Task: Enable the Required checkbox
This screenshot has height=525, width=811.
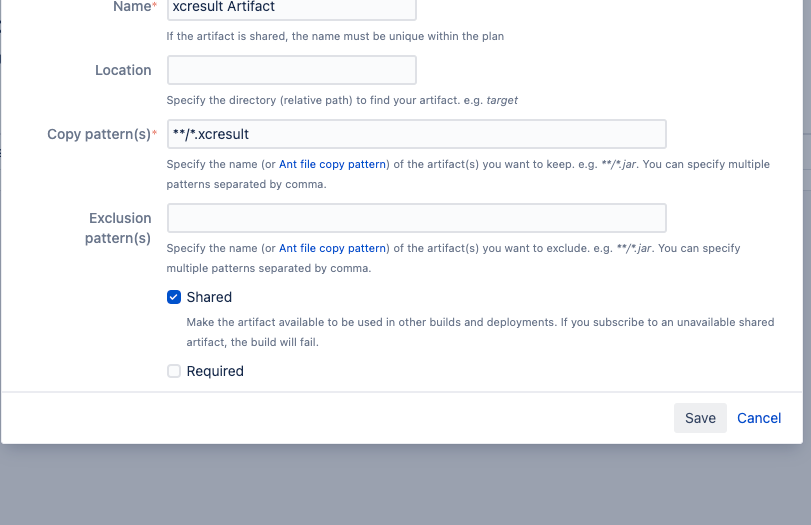Action: click(x=174, y=371)
